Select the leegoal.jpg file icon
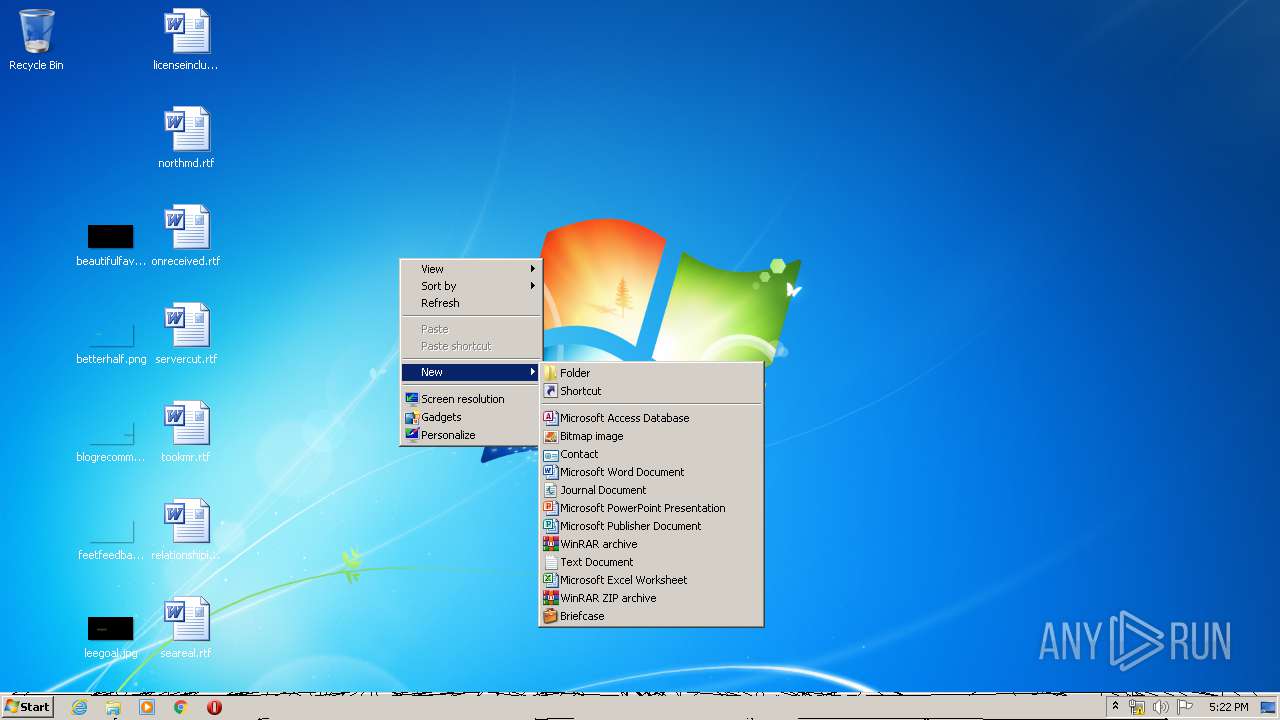Viewport: 1280px width, 720px height. (111, 636)
